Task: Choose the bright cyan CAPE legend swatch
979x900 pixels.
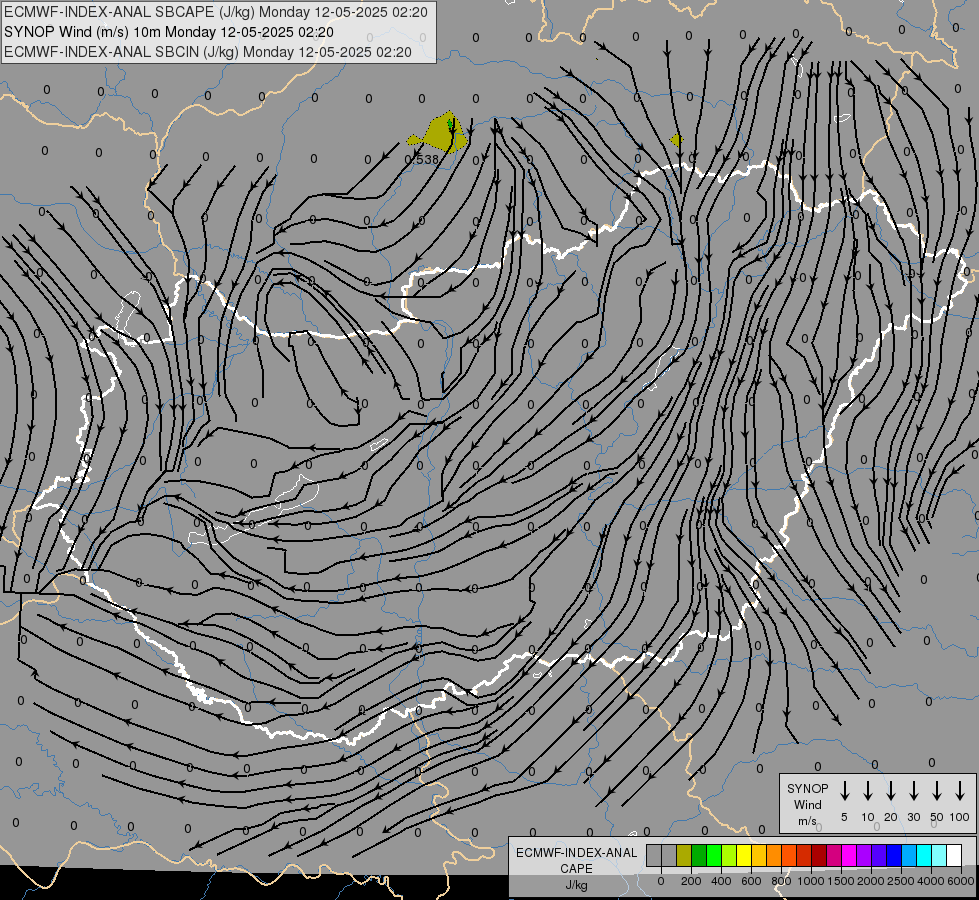Action: click(x=925, y=855)
